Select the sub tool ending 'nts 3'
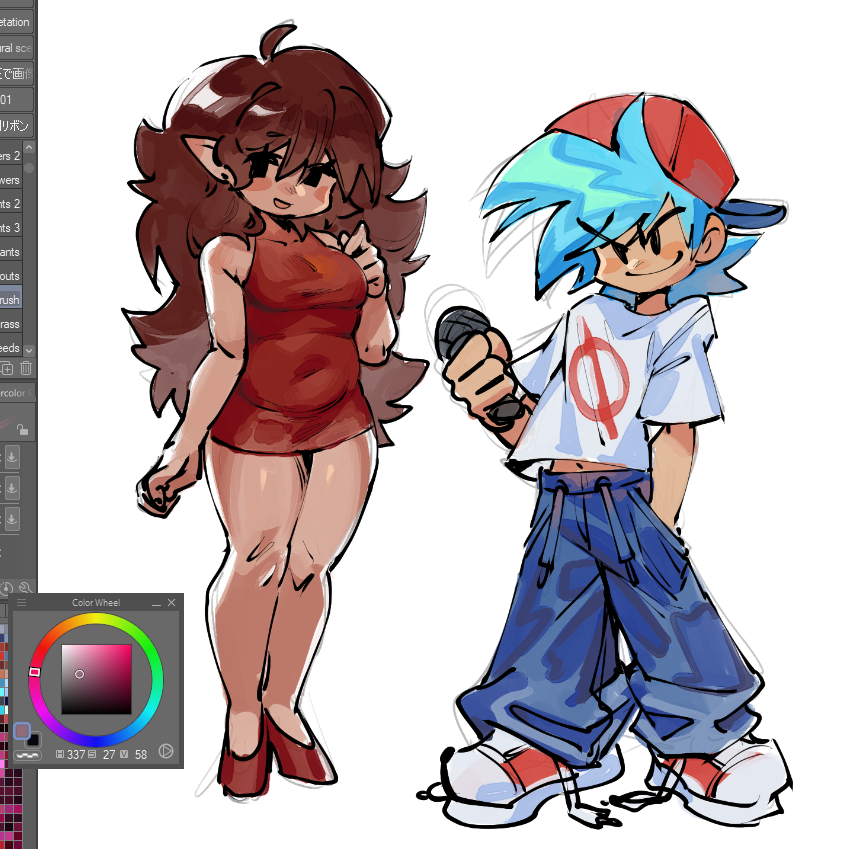 click(x=11, y=228)
